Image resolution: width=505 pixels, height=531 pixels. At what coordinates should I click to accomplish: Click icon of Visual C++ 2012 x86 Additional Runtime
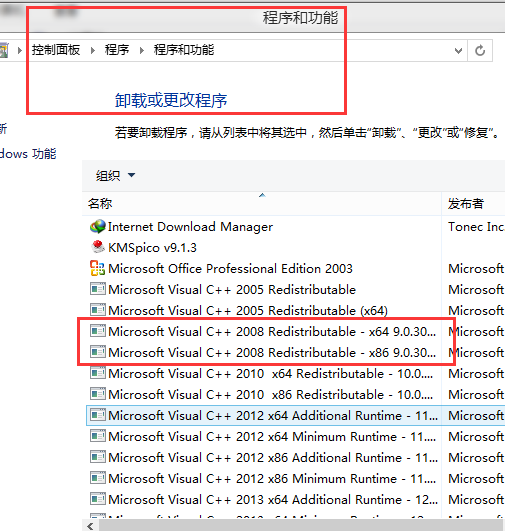(x=98, y=457)
